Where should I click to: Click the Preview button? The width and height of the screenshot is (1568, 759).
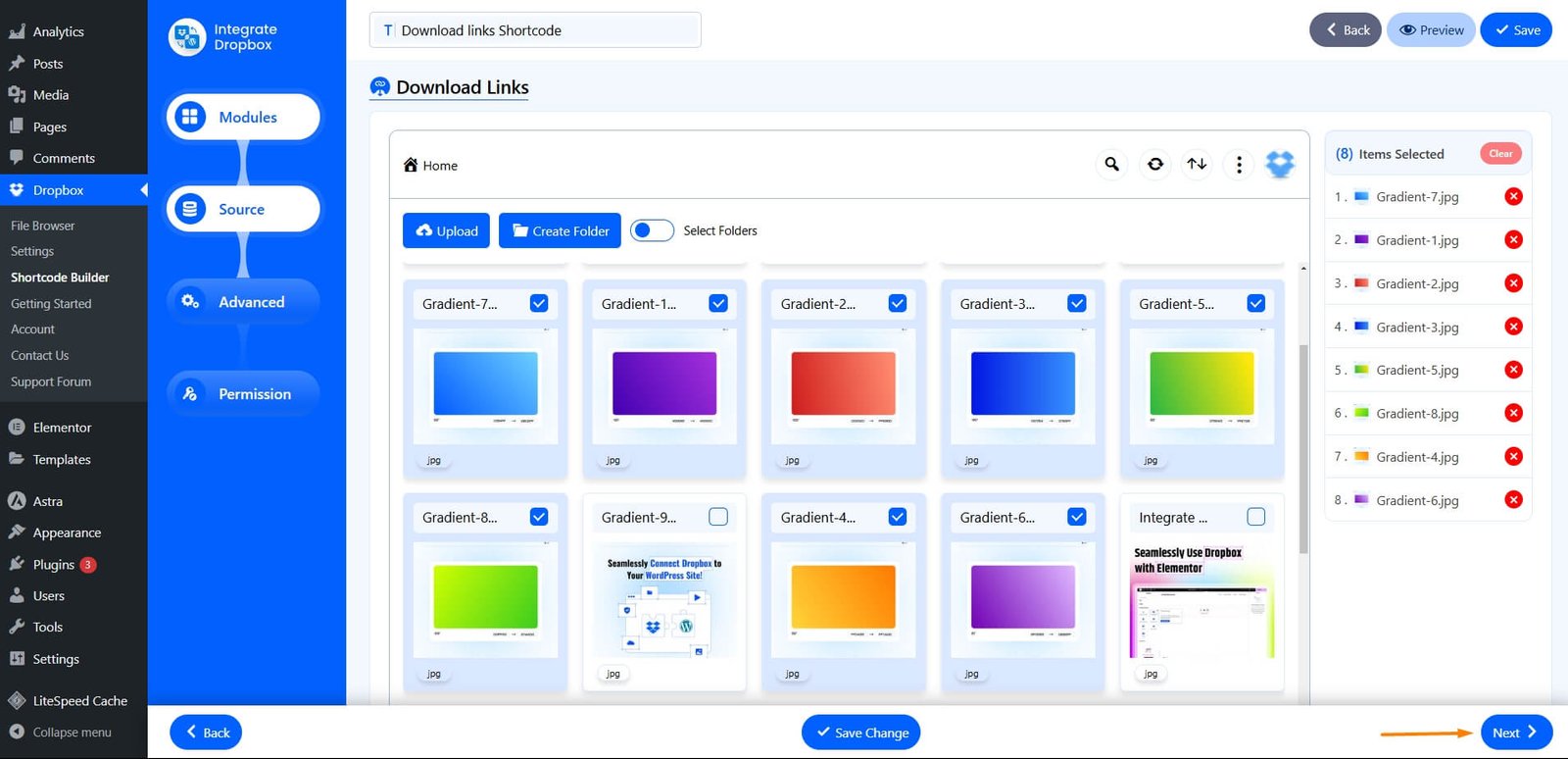click(1432, 29)
